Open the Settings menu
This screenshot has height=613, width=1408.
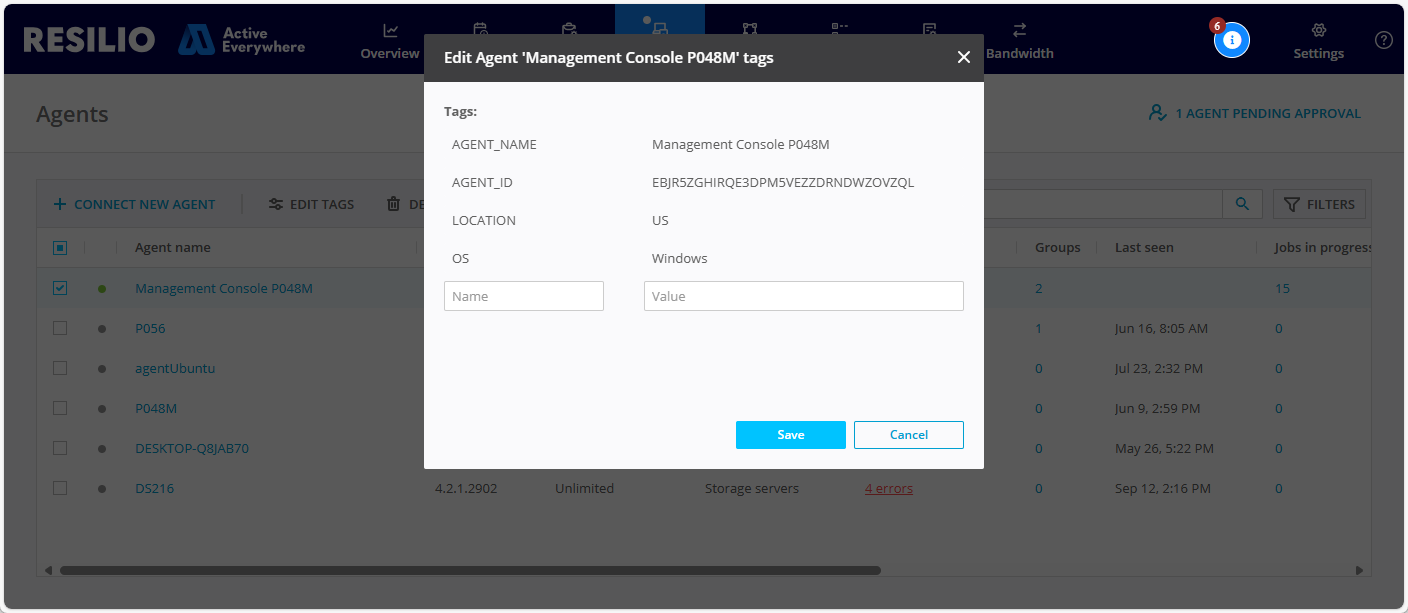[1318, 41]
